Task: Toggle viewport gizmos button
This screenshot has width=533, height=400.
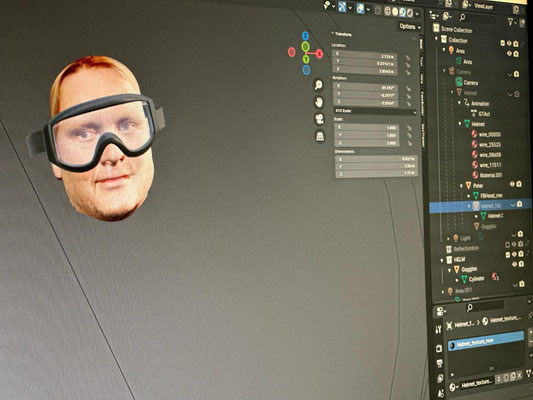Action: coord(342,6)
